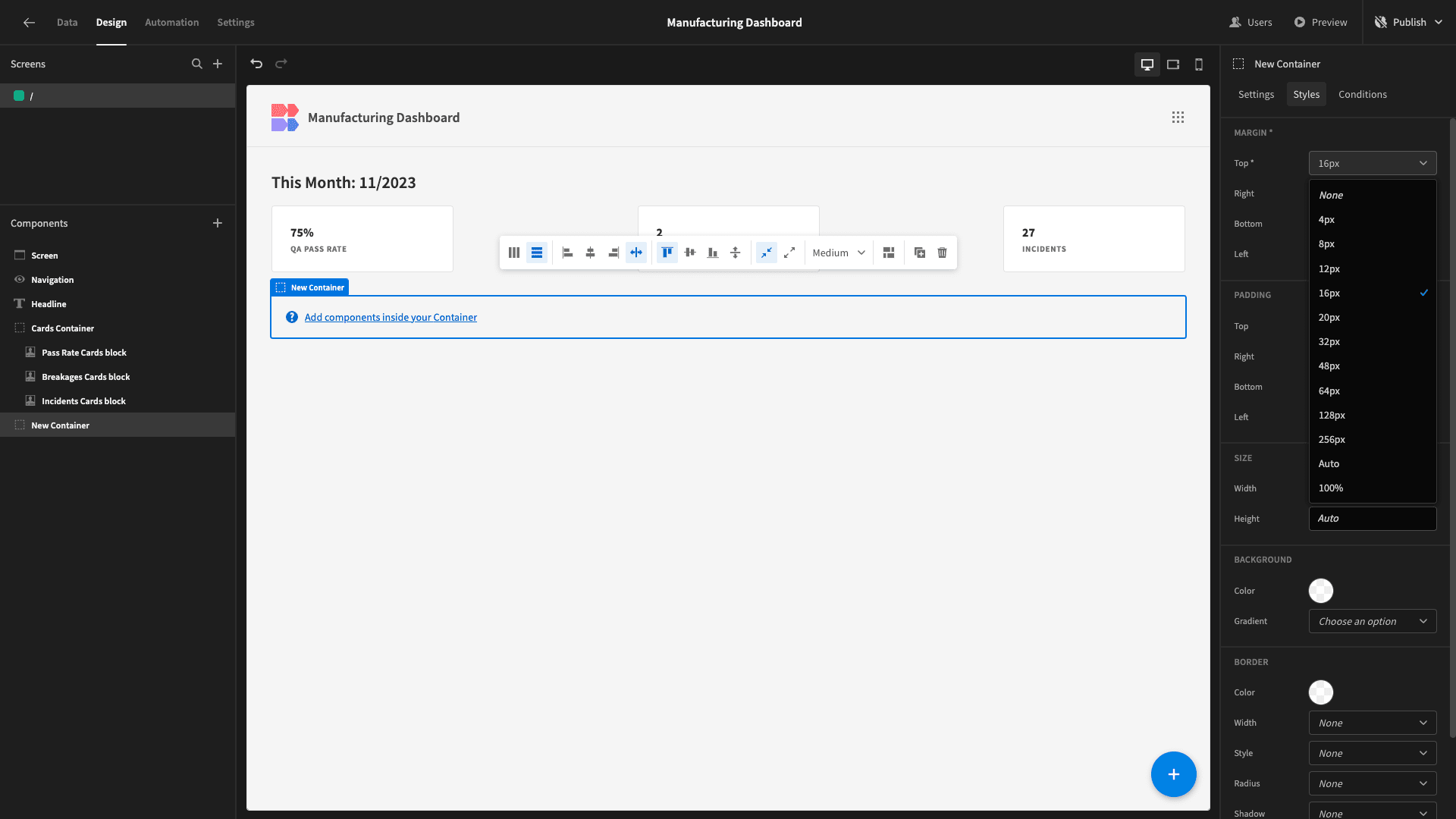
Task: Search screens with magnifier icon
Action: point(197,64)
